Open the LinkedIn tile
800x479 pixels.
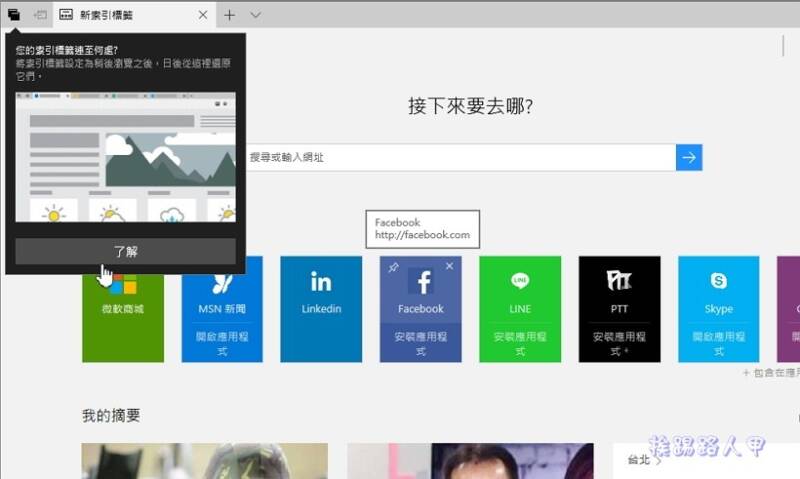(321, 309)
